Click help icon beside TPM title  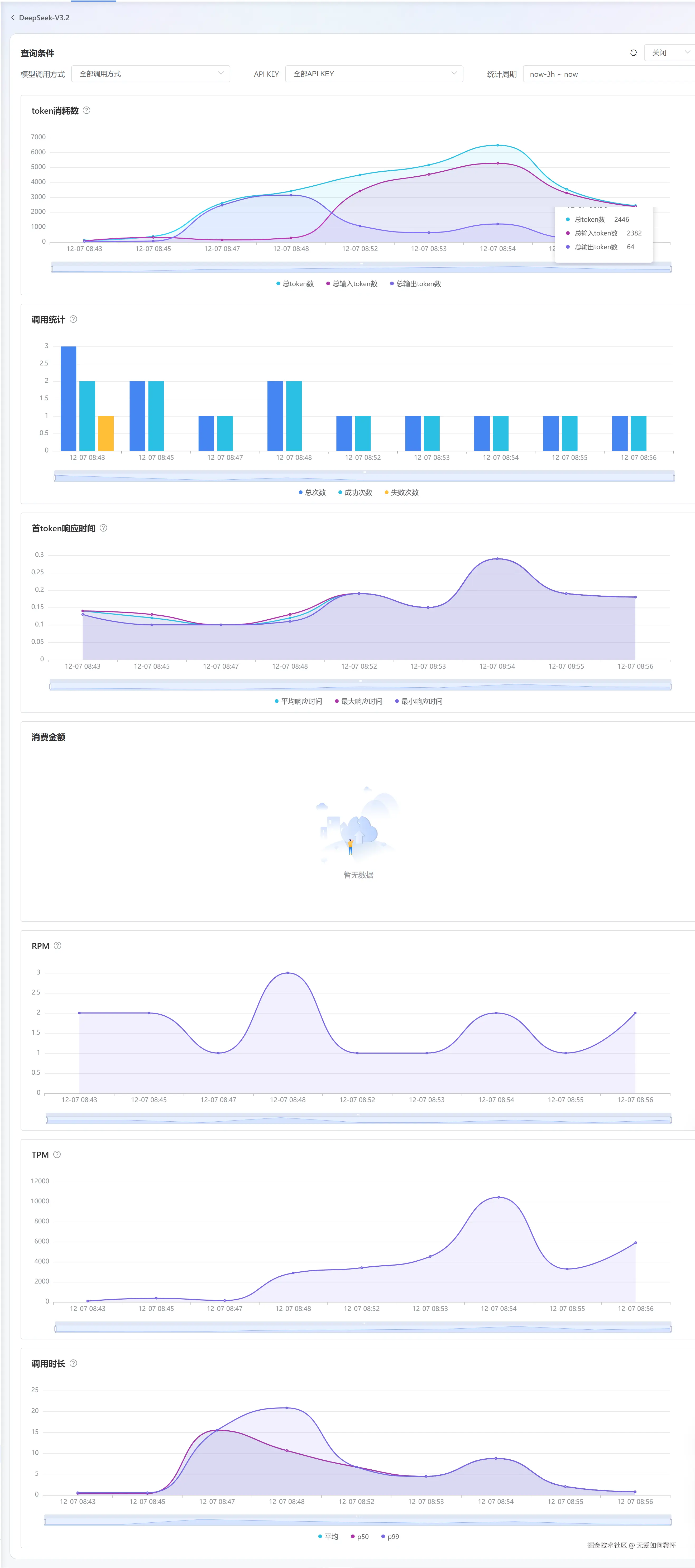[57, 1154]
